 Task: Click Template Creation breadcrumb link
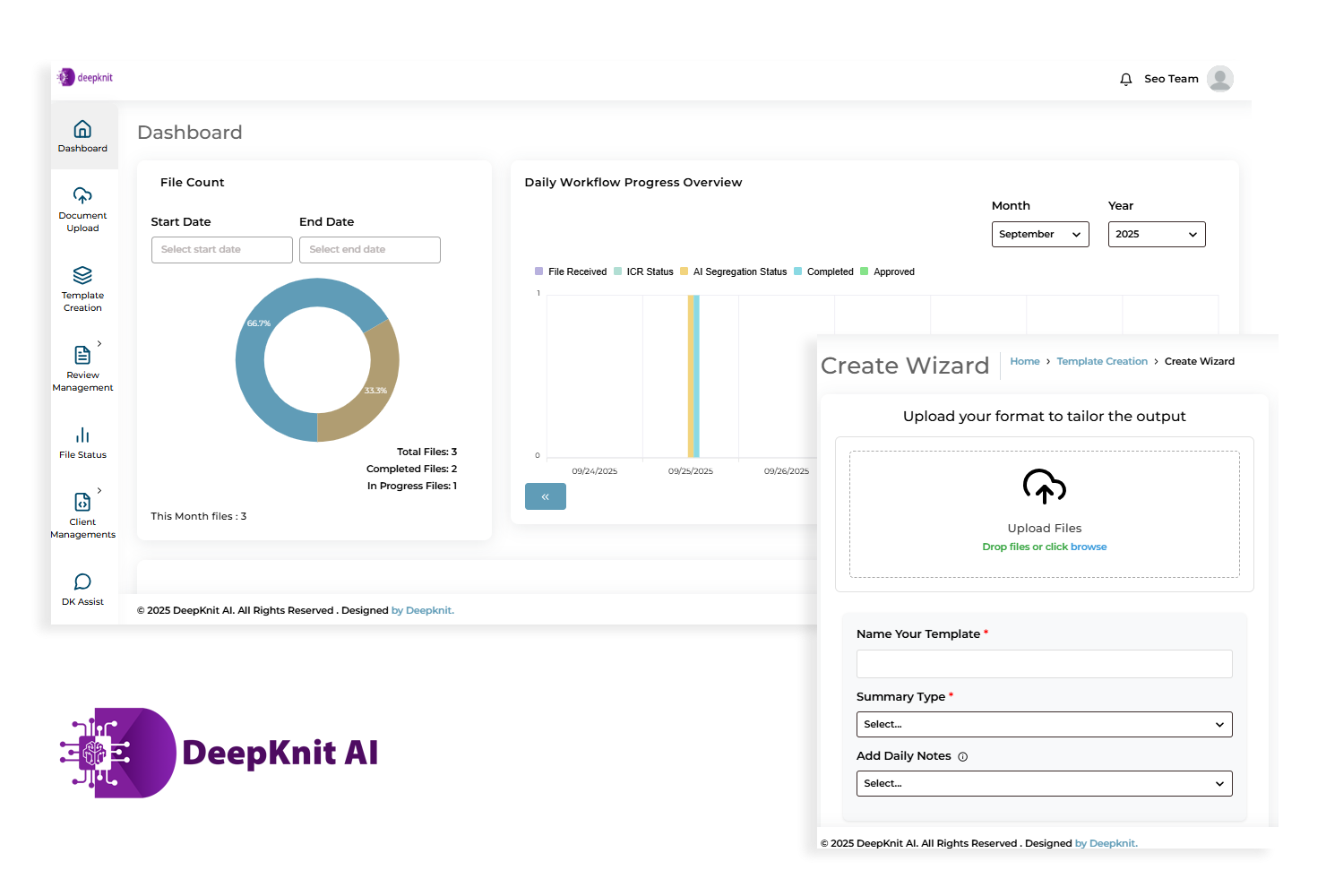click(1101, 361)
